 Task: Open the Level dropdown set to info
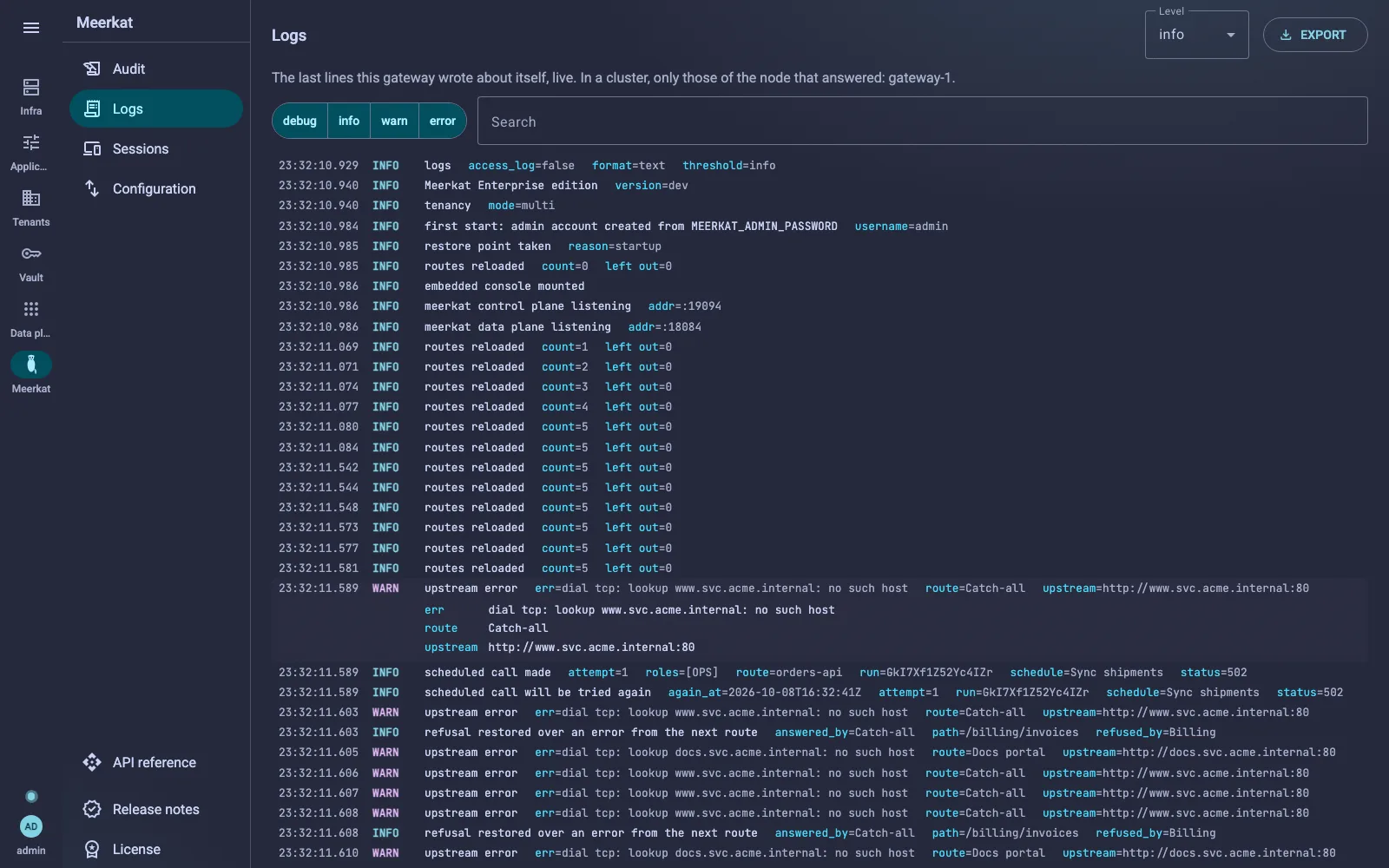click(x=1196, y=35)
